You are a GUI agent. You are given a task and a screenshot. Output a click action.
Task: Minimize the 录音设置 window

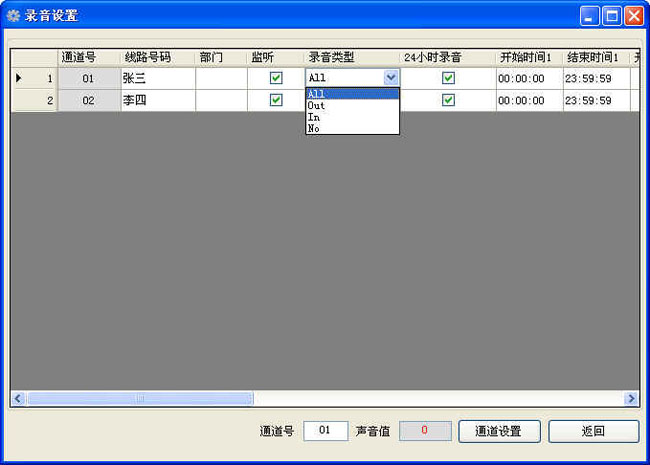tap(590, 15)
